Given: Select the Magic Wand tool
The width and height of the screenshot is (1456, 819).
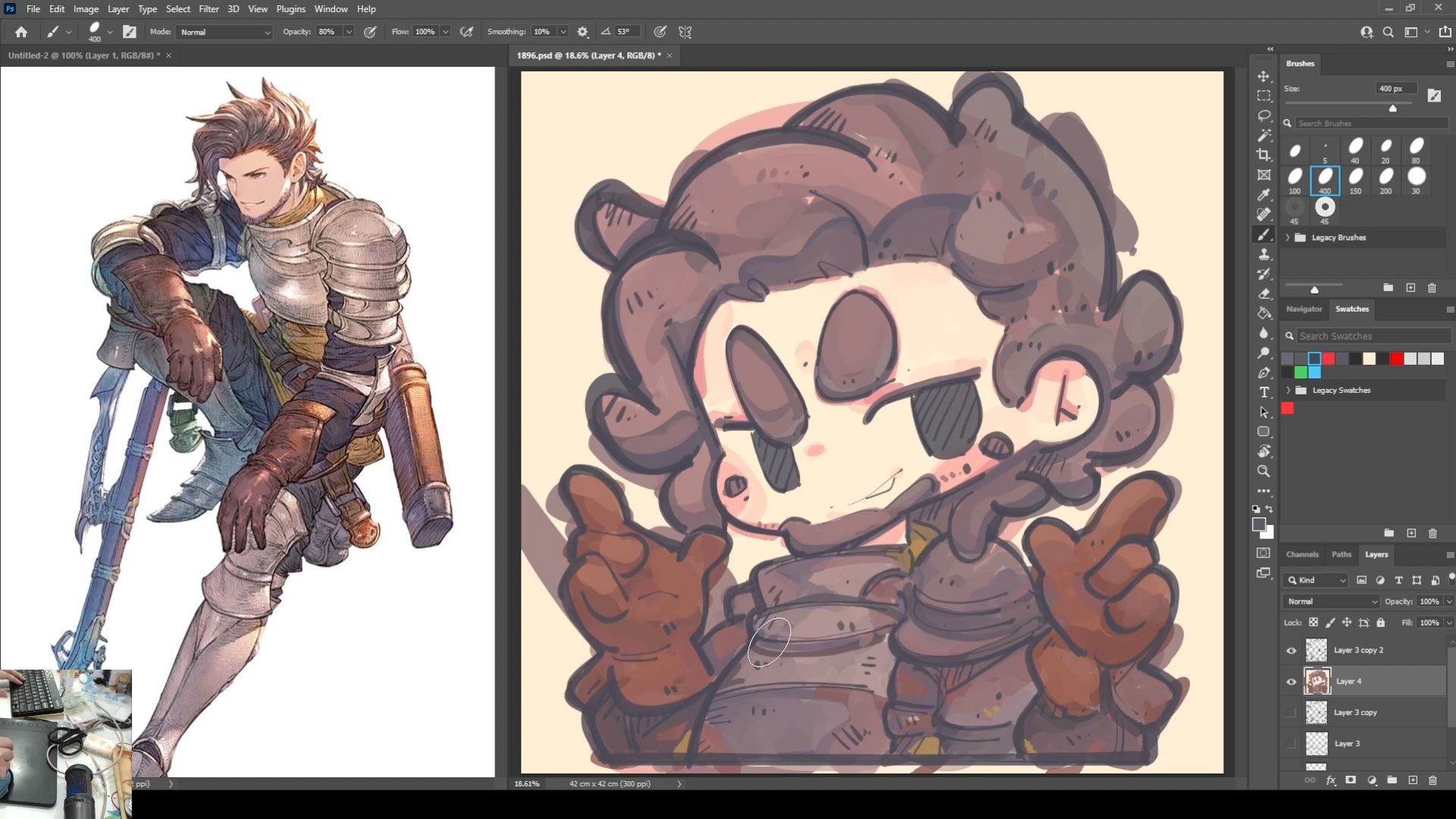Looking at the screenshot, I should 1263,136.
